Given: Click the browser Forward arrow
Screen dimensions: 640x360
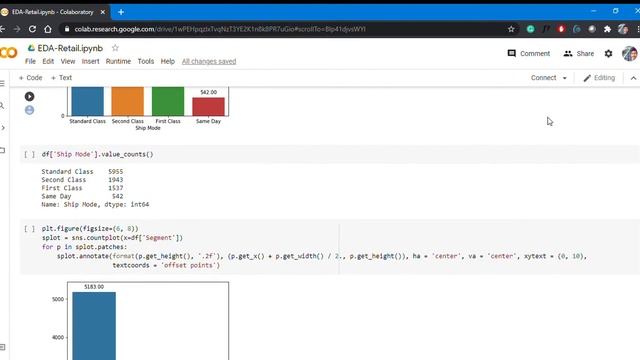Looking at the screenshot, I should [17, 29].
